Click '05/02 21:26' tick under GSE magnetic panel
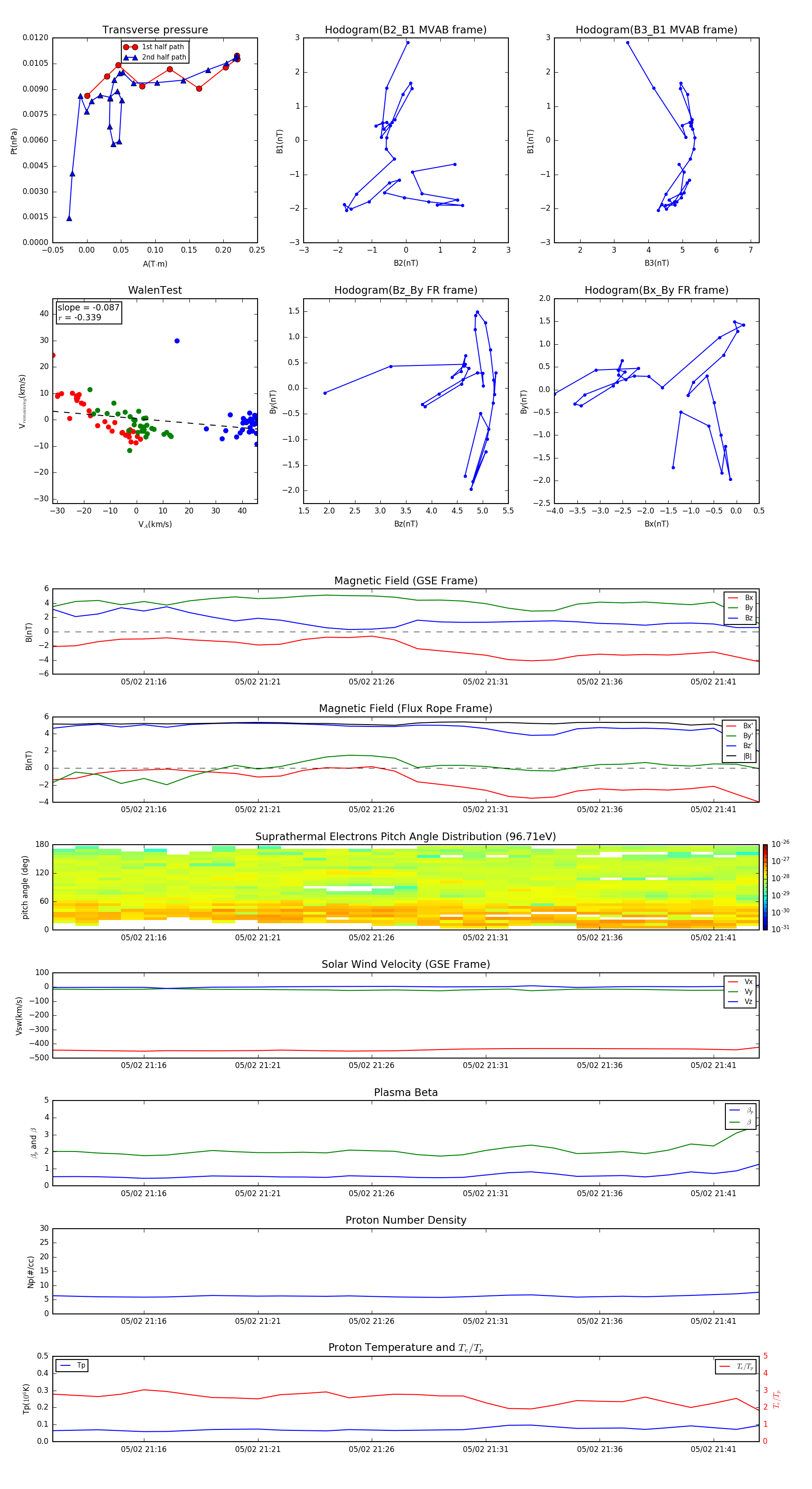812x1489 pixels. [372, 682]
